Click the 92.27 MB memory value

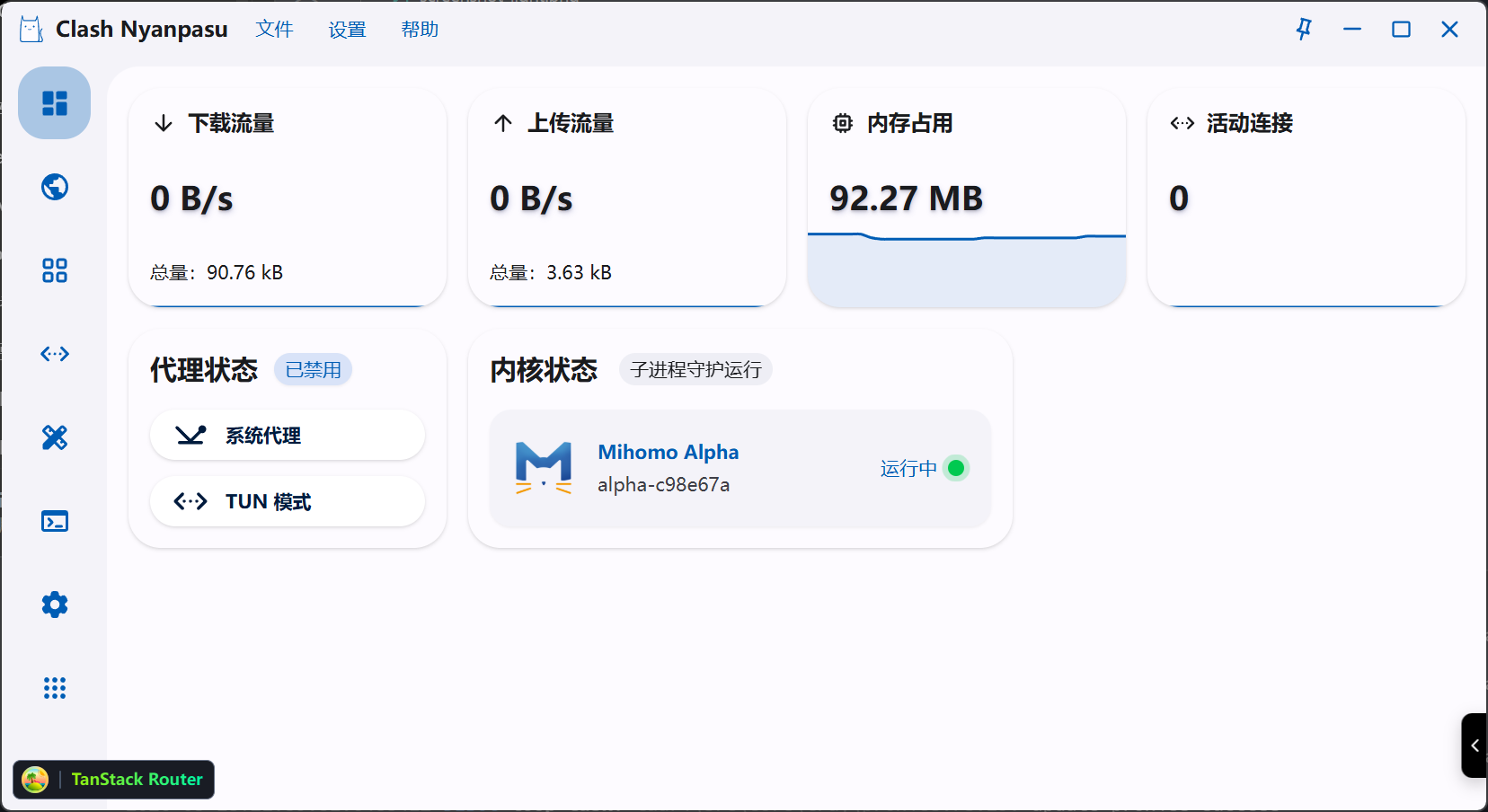(x=907, y=199)
